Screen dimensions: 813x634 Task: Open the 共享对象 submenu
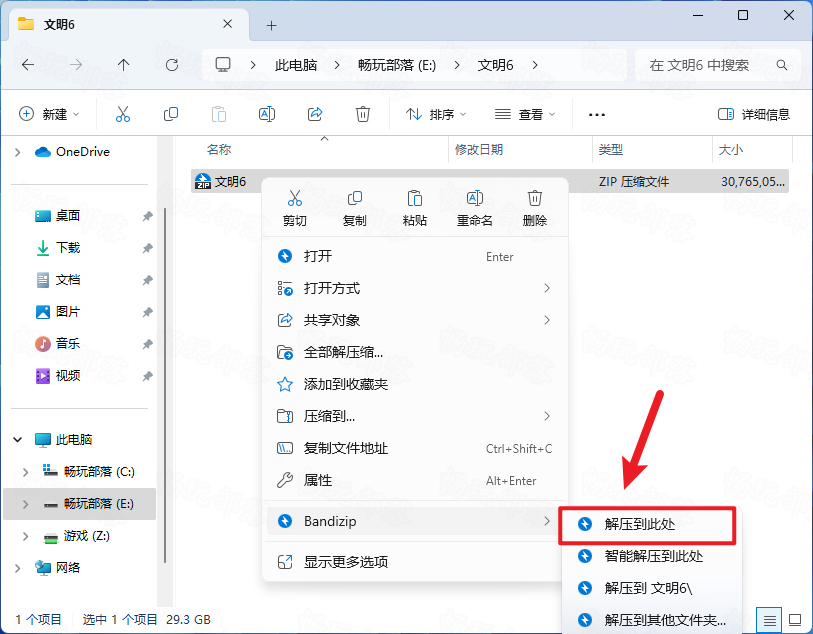(415, 320)
